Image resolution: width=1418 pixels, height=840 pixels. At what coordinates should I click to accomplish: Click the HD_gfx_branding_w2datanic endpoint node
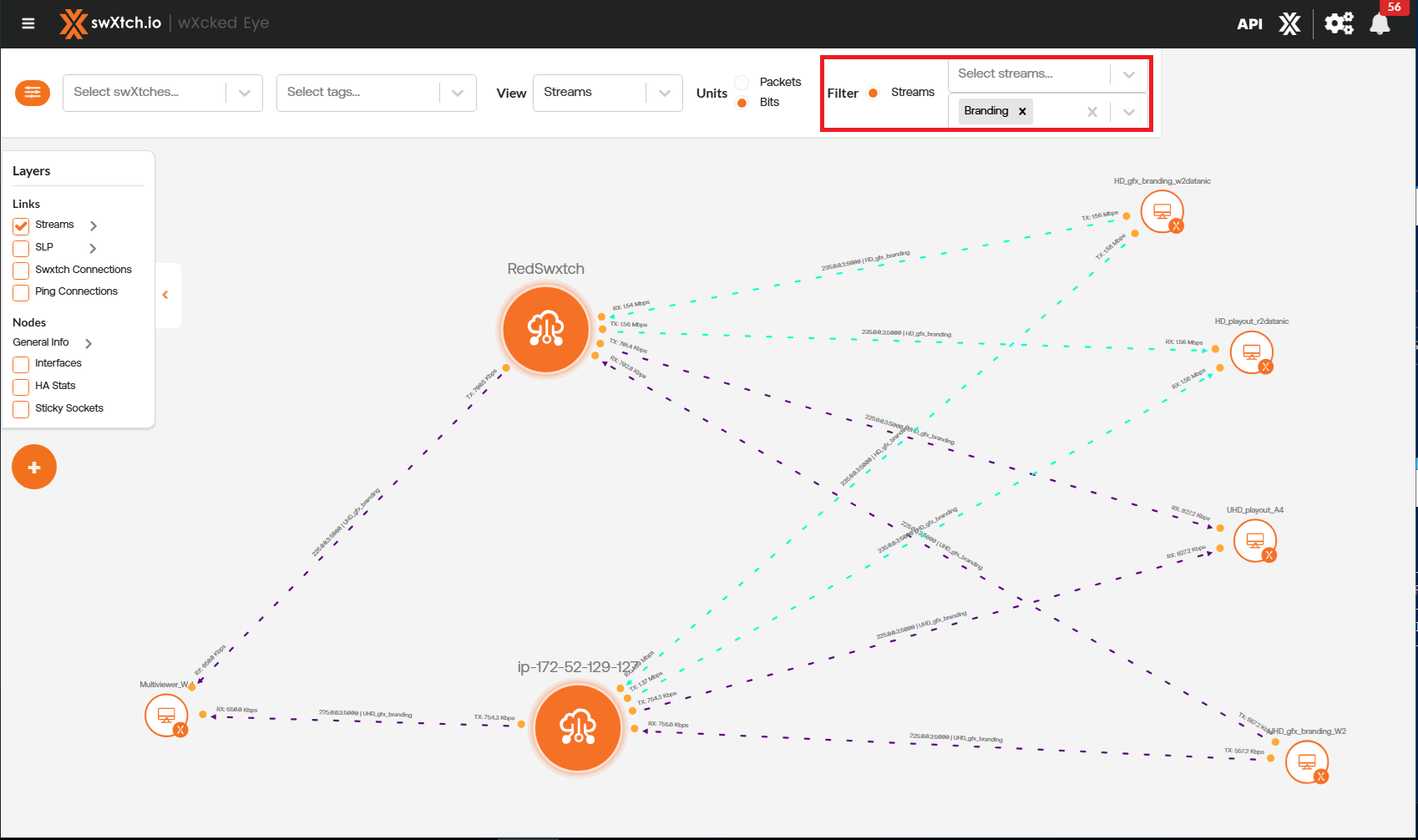1162,211
